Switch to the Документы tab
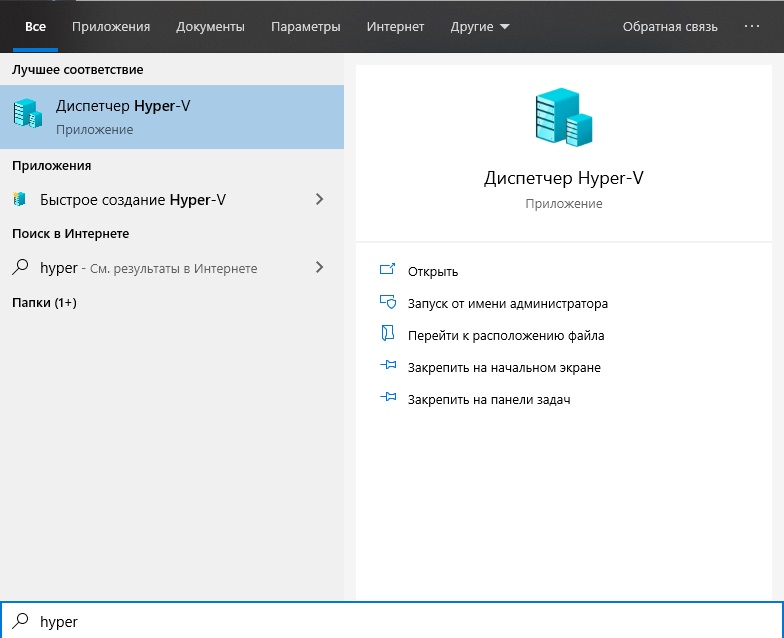The image size is (784, 638). point(208,27)
